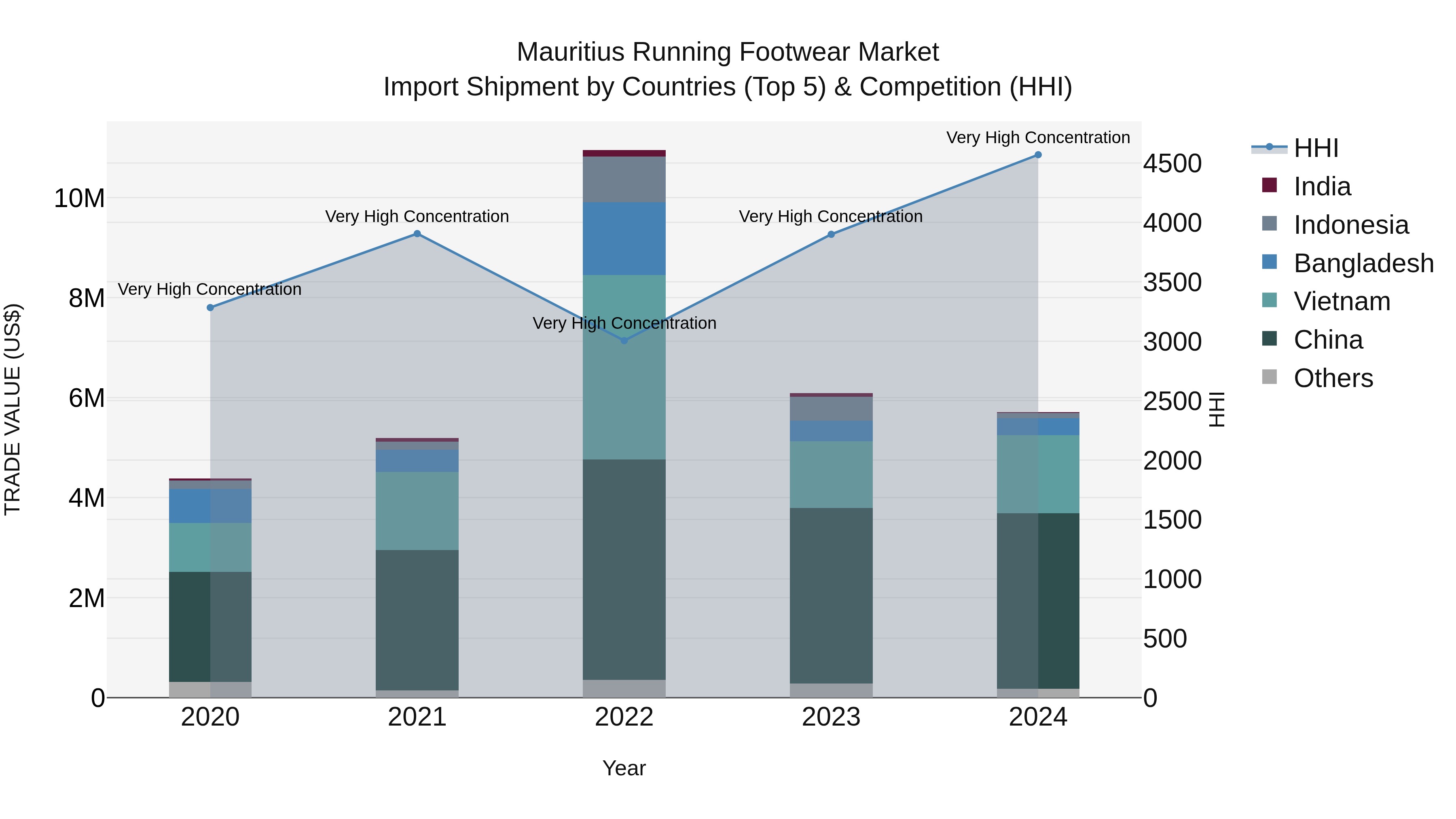This screenshot has height=819, width=1456.
Task: Click the 4500 HHI axis tick
Action: pos(1172,163)
